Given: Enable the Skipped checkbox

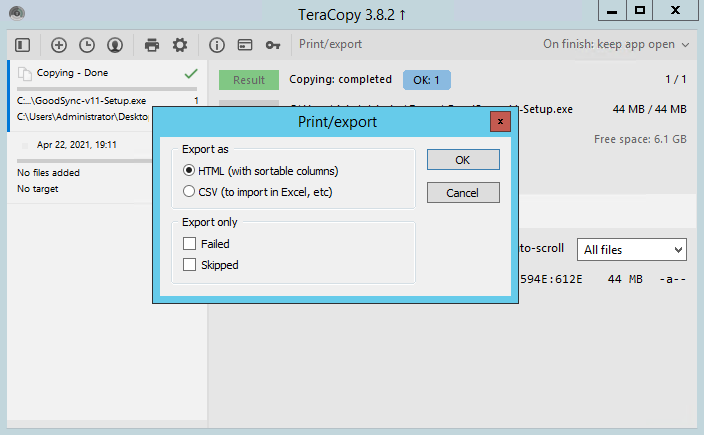Looking at the screenshot, I should pos(189,265).
